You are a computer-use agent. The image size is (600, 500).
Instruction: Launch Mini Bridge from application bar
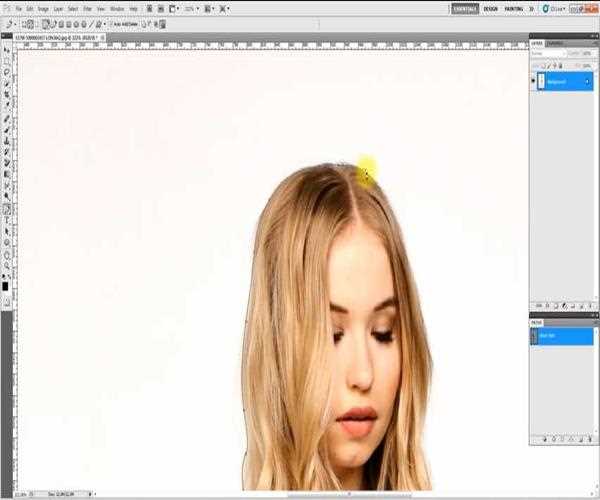pyautogui.click(x=160, y=8)
